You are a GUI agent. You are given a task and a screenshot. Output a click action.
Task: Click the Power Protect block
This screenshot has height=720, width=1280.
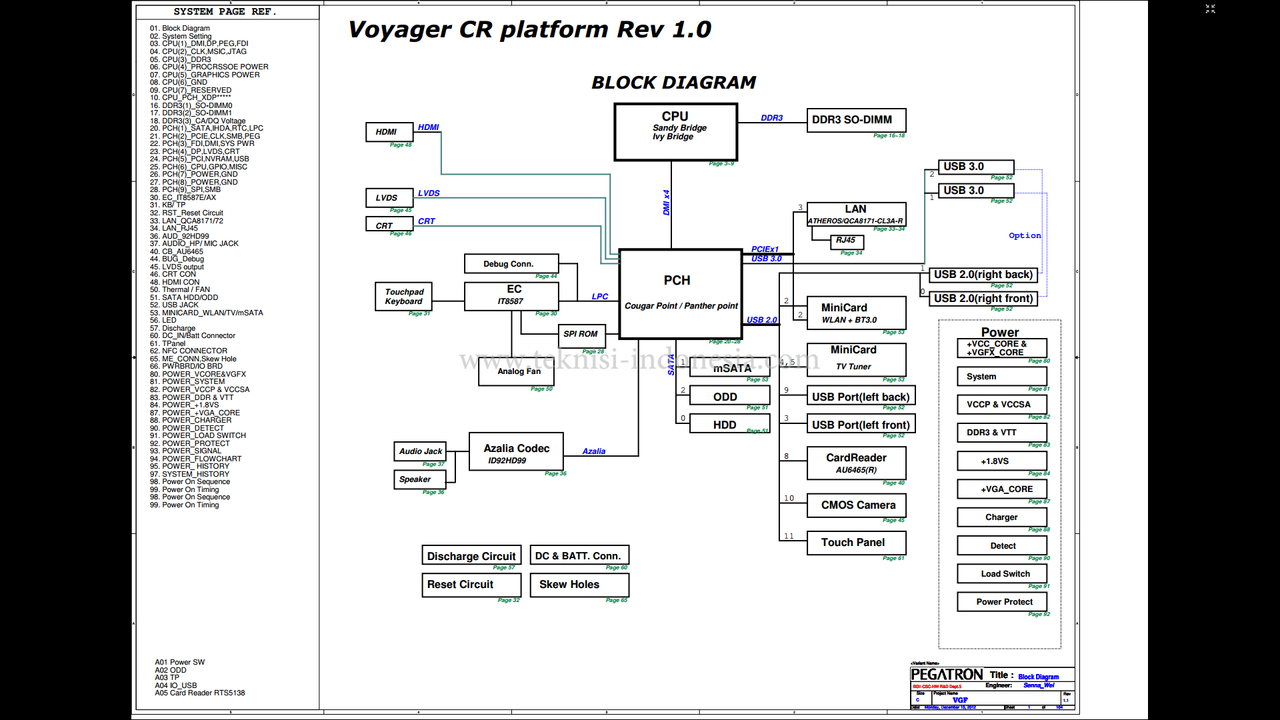(x=1002, y=602)
